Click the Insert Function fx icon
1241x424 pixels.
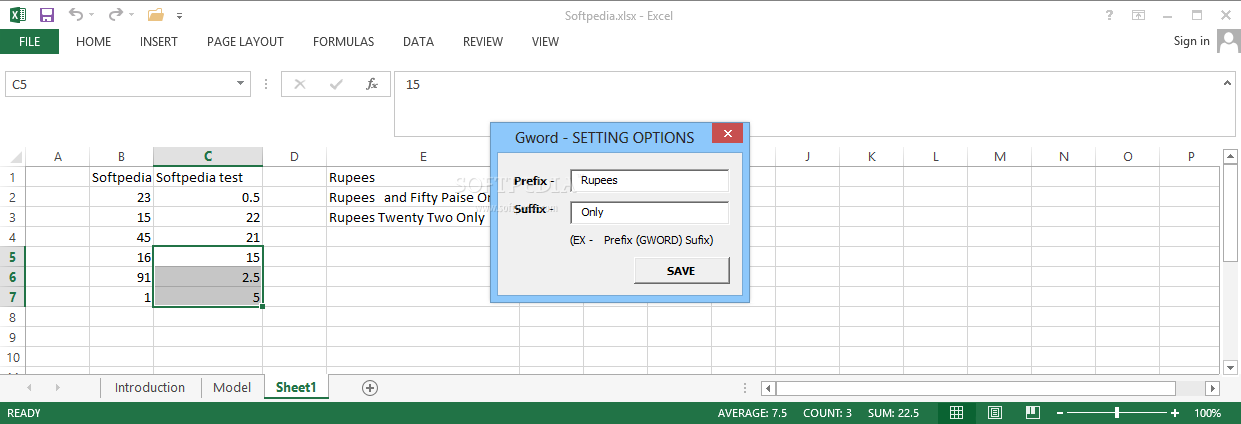point(372,85)
